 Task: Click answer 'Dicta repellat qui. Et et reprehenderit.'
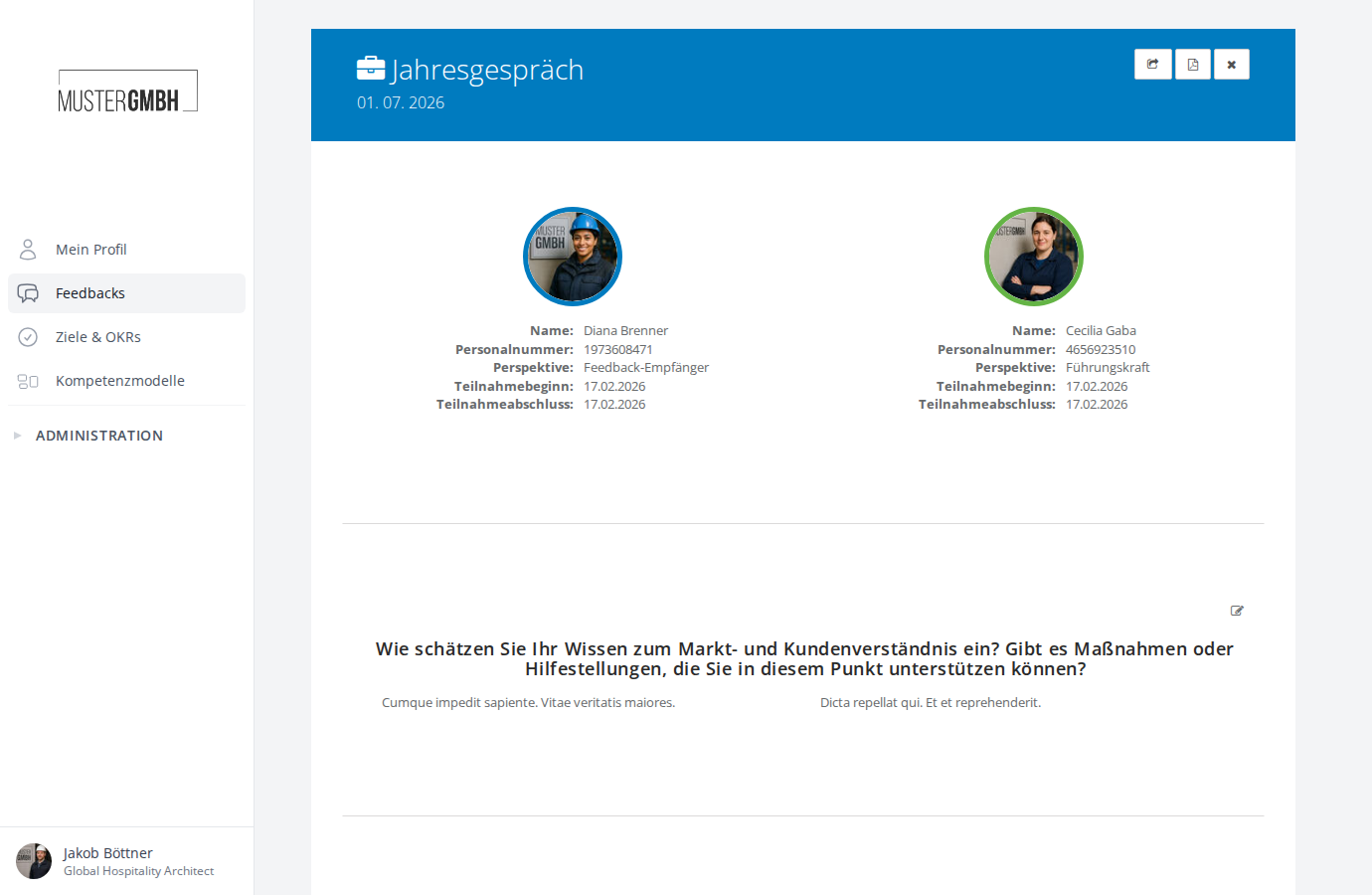(931, 703)
